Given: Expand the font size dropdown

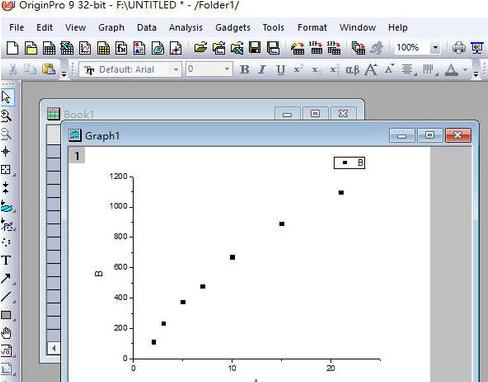Looking at the screenshot, I should 227,69.
